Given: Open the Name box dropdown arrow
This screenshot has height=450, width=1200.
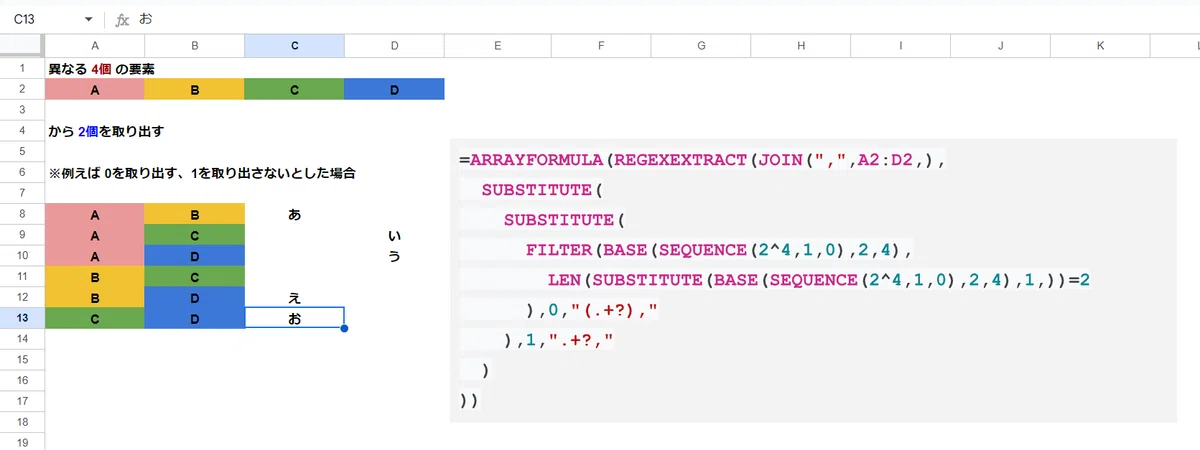Looking at the screenshot, I should tap(88, 19).
